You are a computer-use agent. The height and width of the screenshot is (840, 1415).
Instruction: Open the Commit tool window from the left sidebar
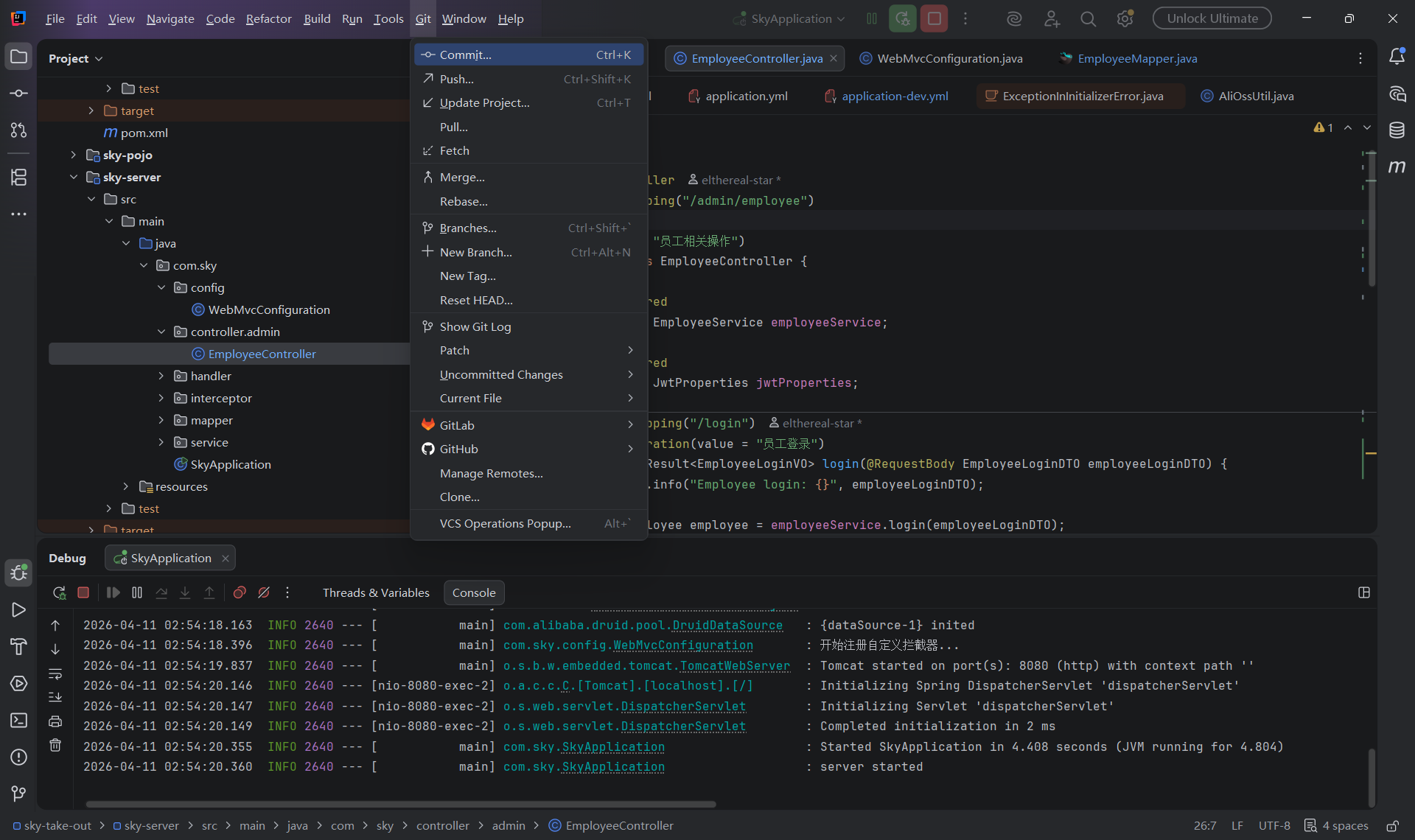[19, 94]
